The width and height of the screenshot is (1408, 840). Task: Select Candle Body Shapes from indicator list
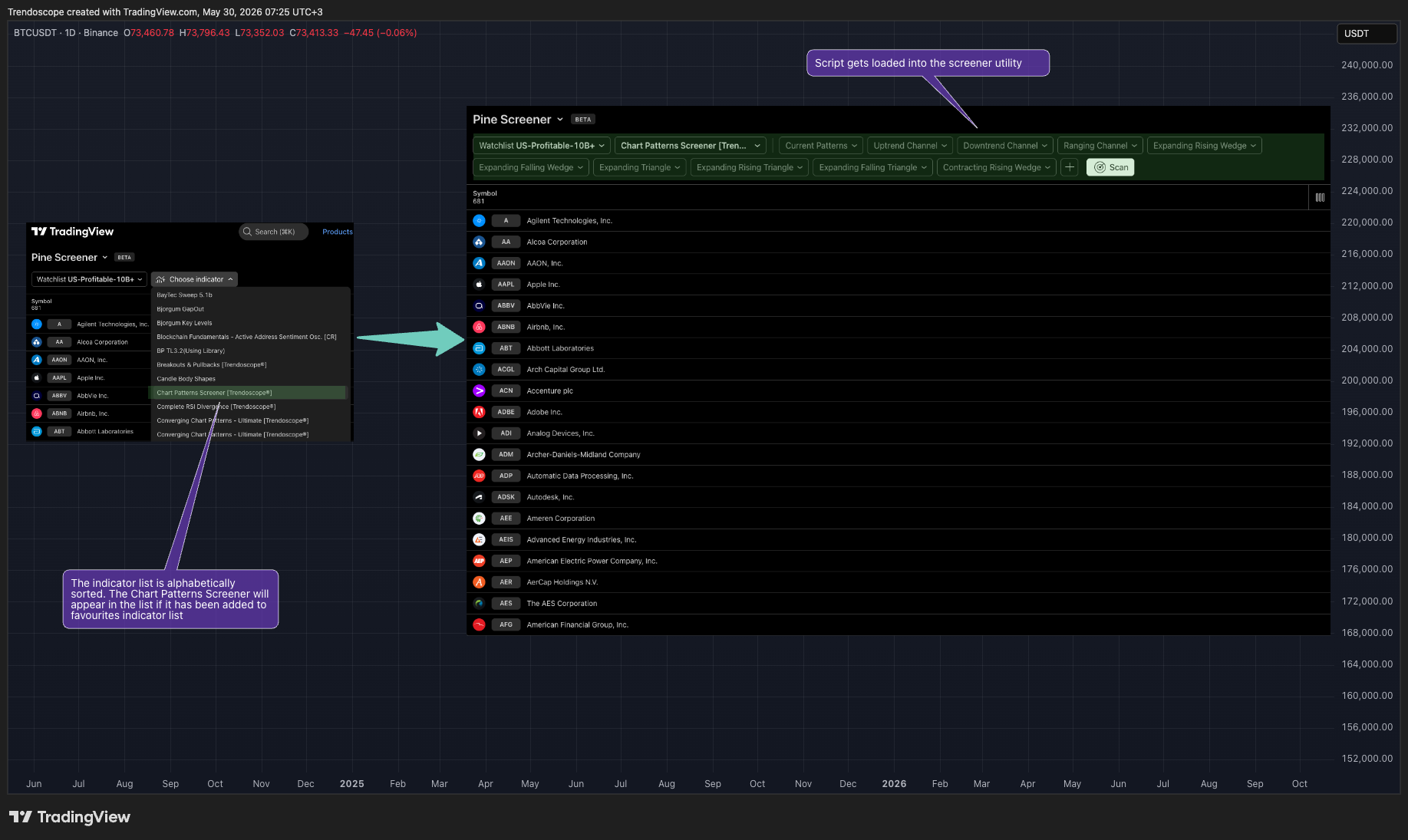pyautogui.click(x=249, y=379)
